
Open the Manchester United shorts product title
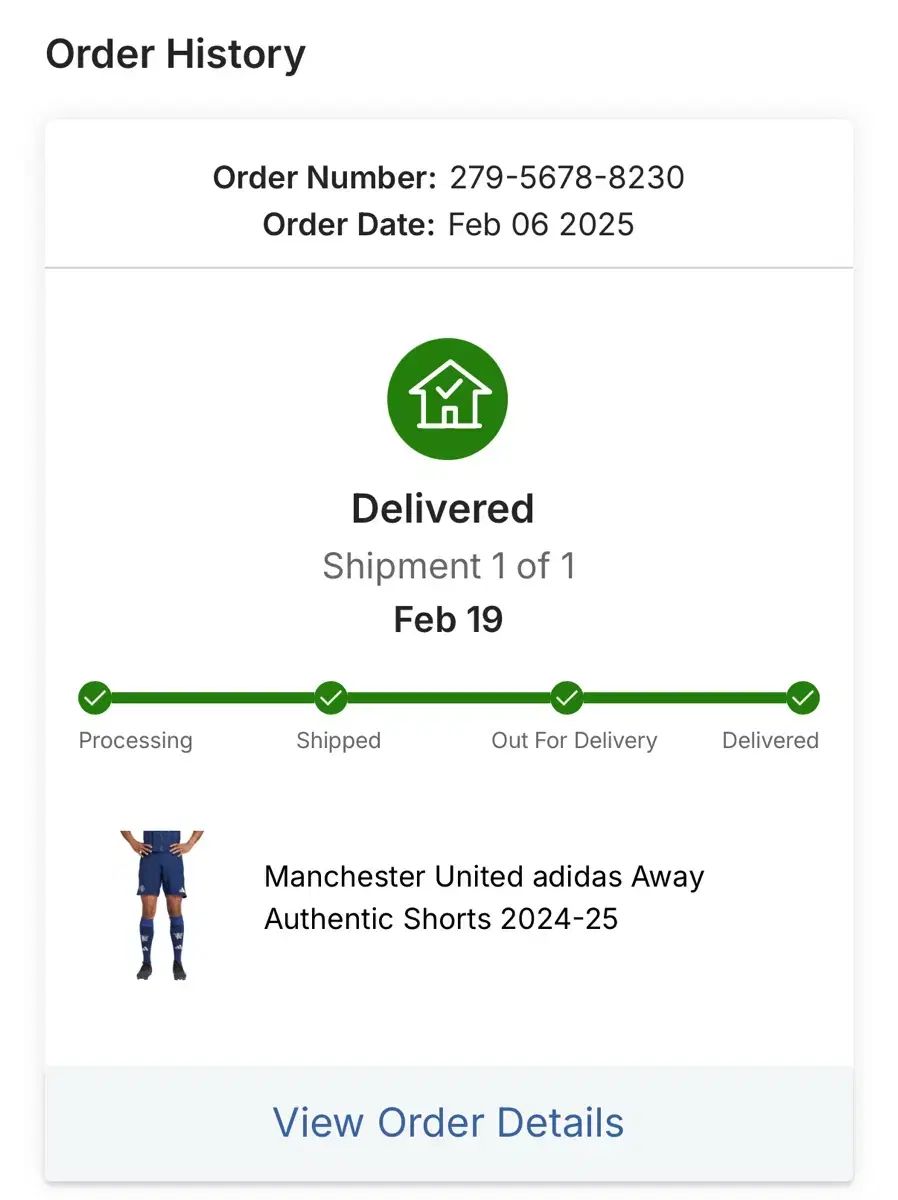point(484,897)
